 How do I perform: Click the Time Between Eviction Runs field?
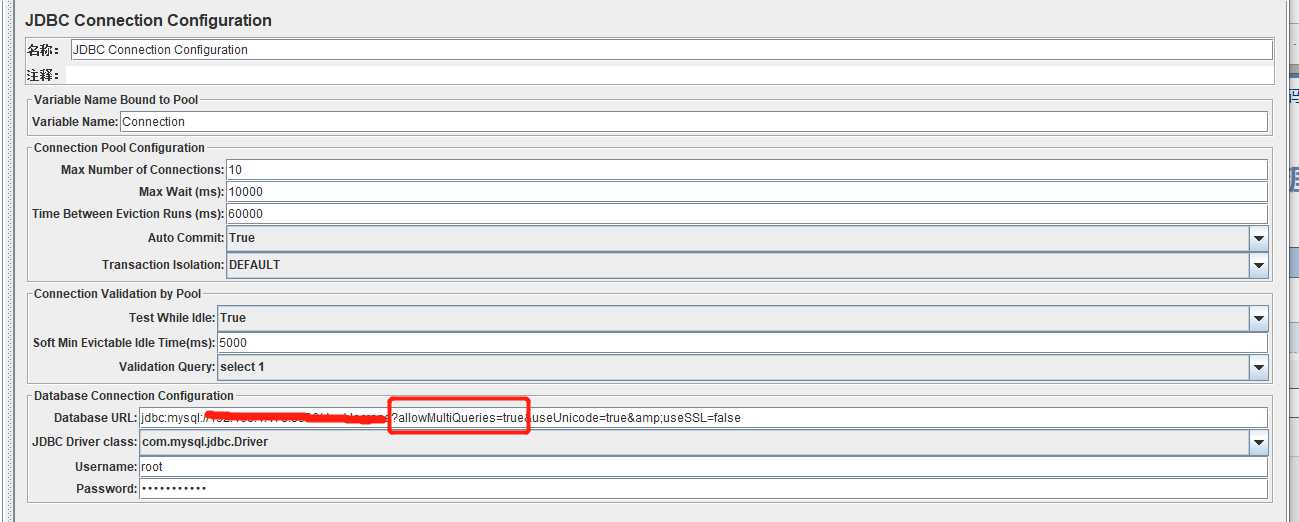pyautogui.click(x=746, y=213)
